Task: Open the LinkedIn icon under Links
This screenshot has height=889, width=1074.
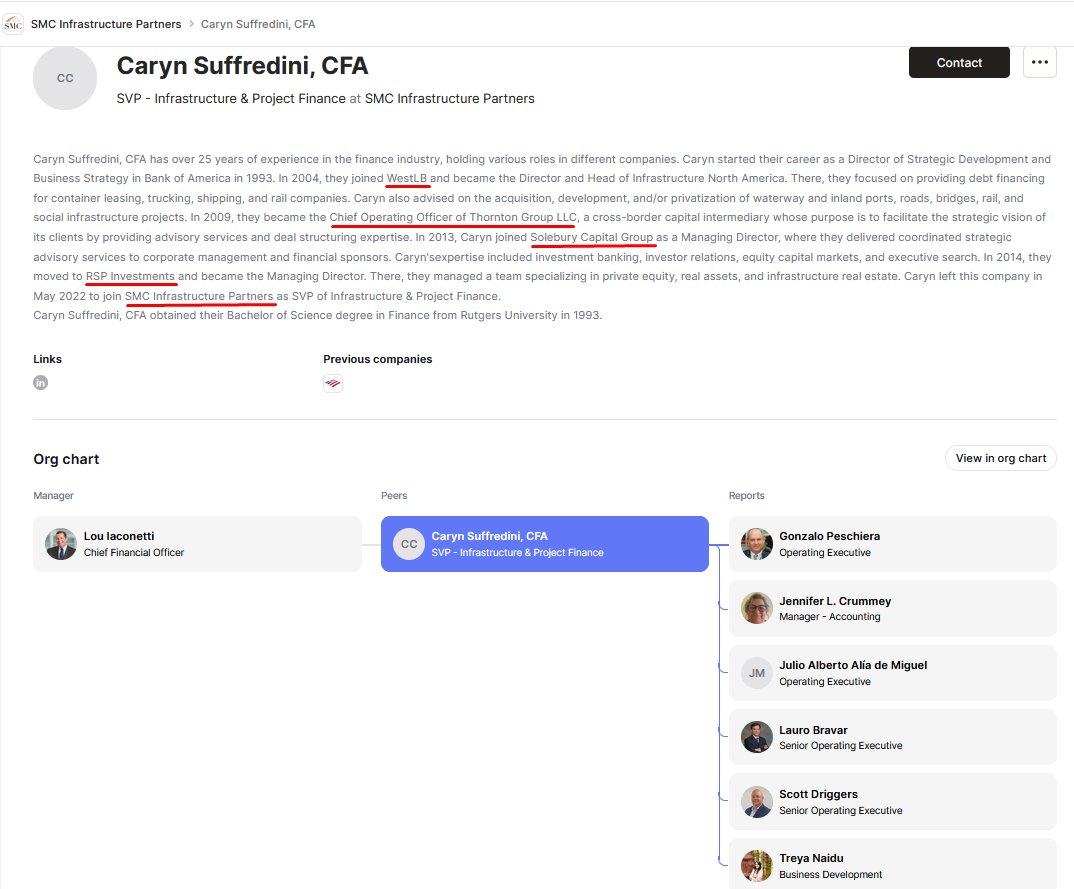Action: tap(40, 383)
